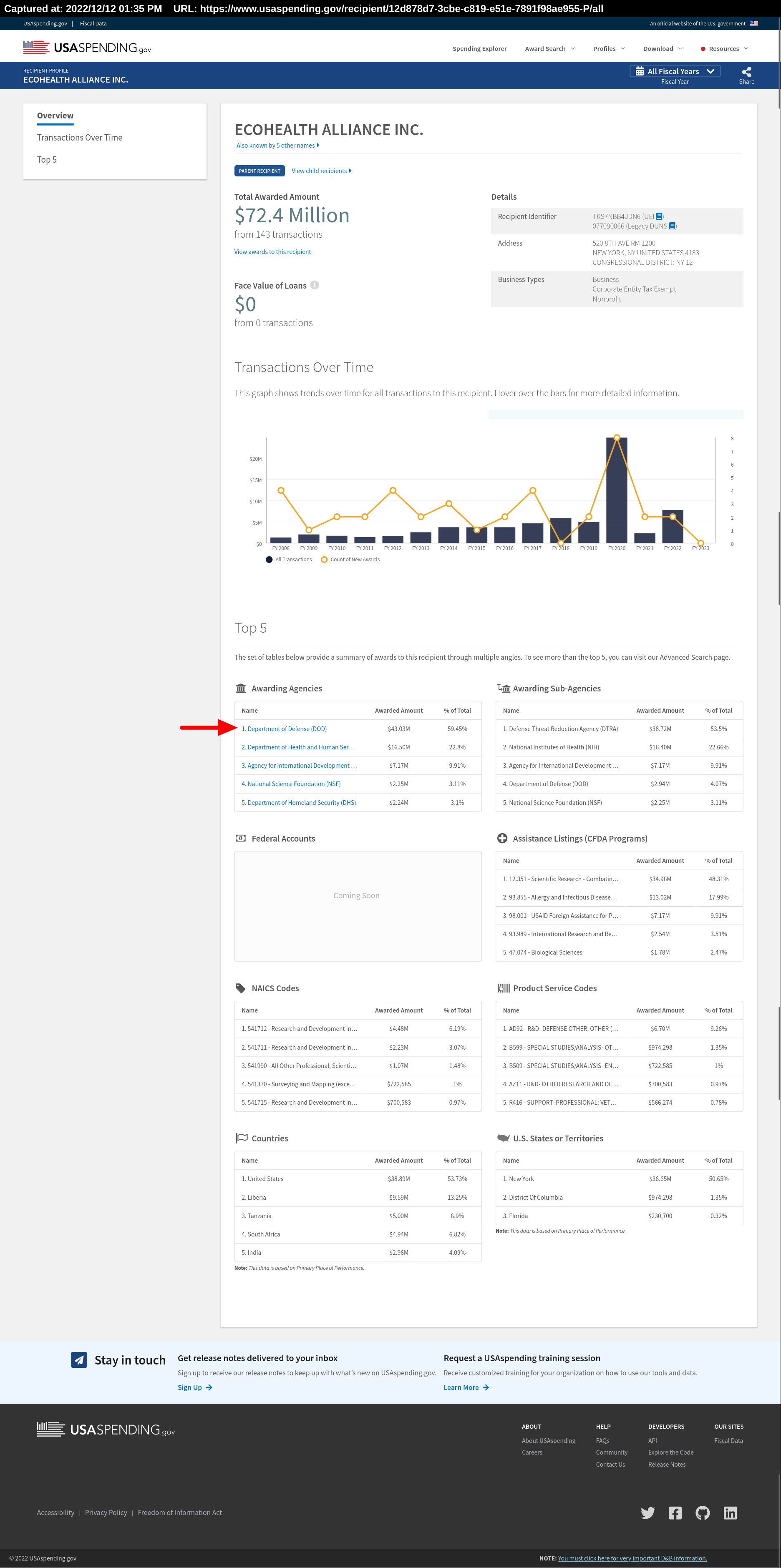This screenshot has height=1568, width=781.
Task: Click the API footer link
Action: tap(653, 1441)
